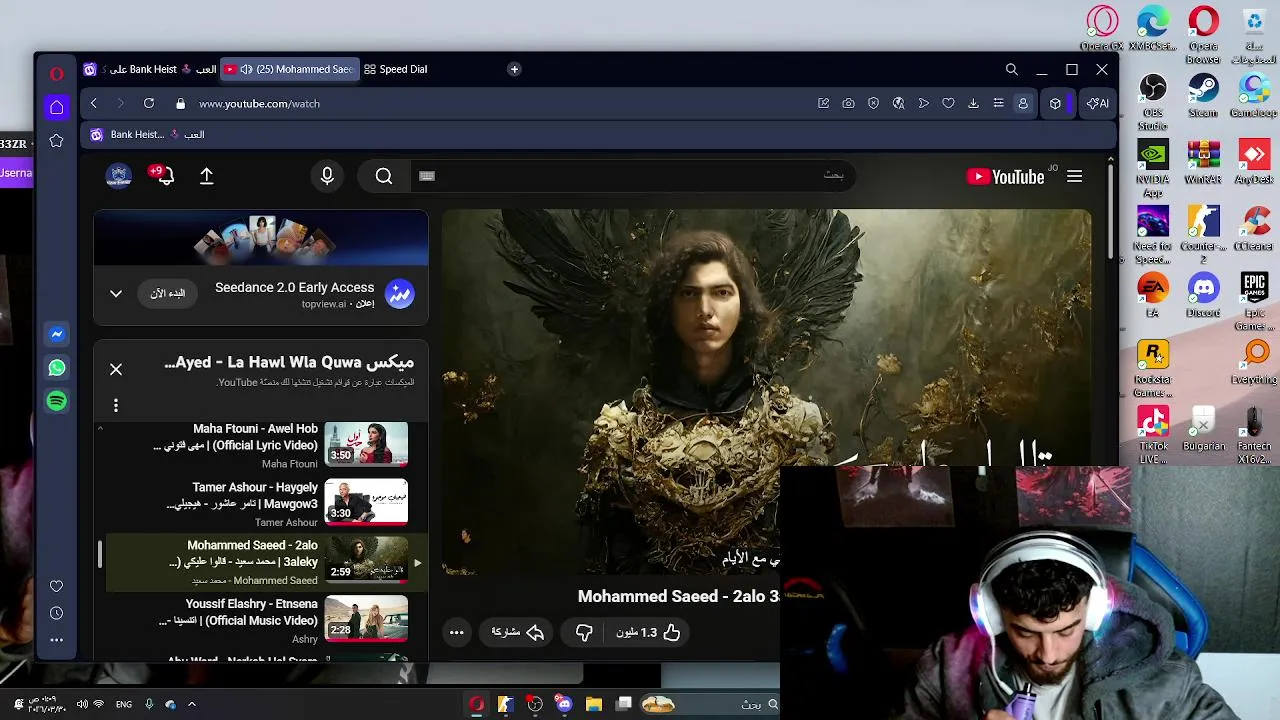Open volume control in system tray
The width and height of the screenshot is (1280, 720).
(x=82, y=704)
